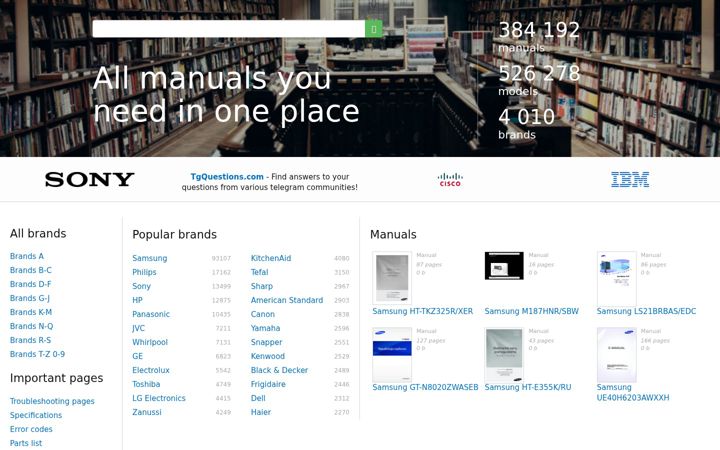Click Samsung GT-N8020ZWASEB title link
Image resolution: width=720 pixels, height=450 pixels.
pos(425,387)
